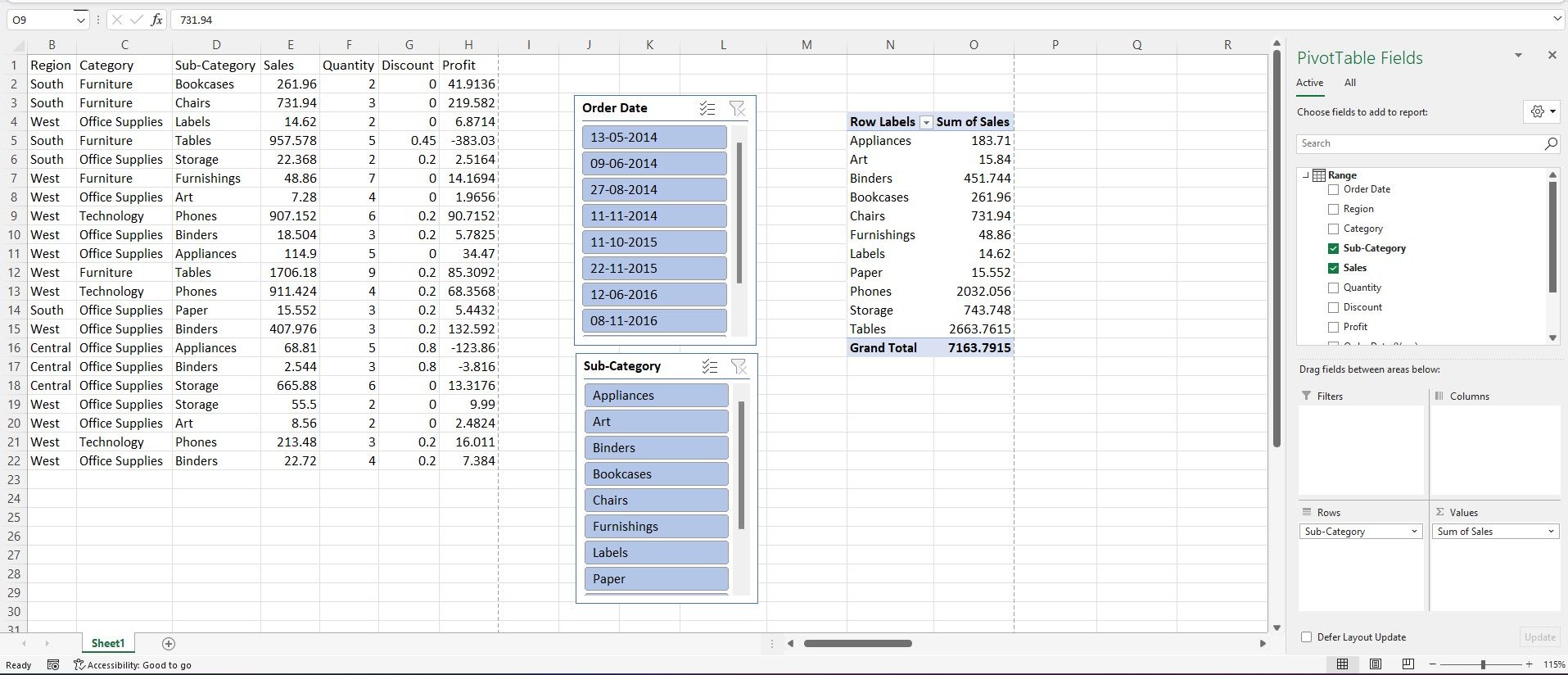Click the search magnifier in the fields pane
This screenshot has width=1568, height=675.
tap(1550, 143)
